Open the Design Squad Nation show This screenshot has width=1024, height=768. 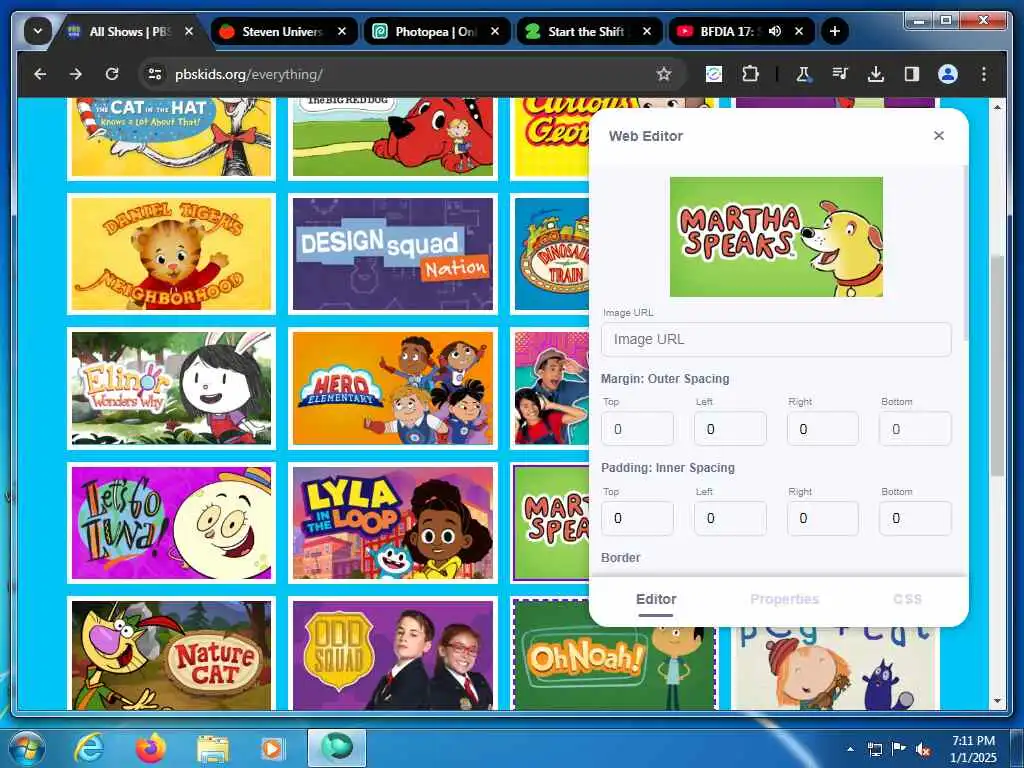[x=392, y=254]
